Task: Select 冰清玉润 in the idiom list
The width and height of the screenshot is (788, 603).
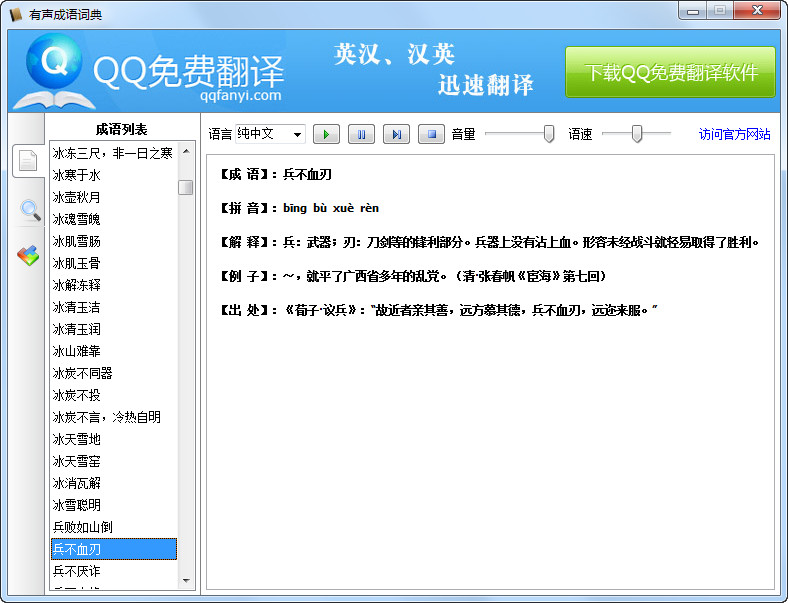Action: click(x=114, y=329)
